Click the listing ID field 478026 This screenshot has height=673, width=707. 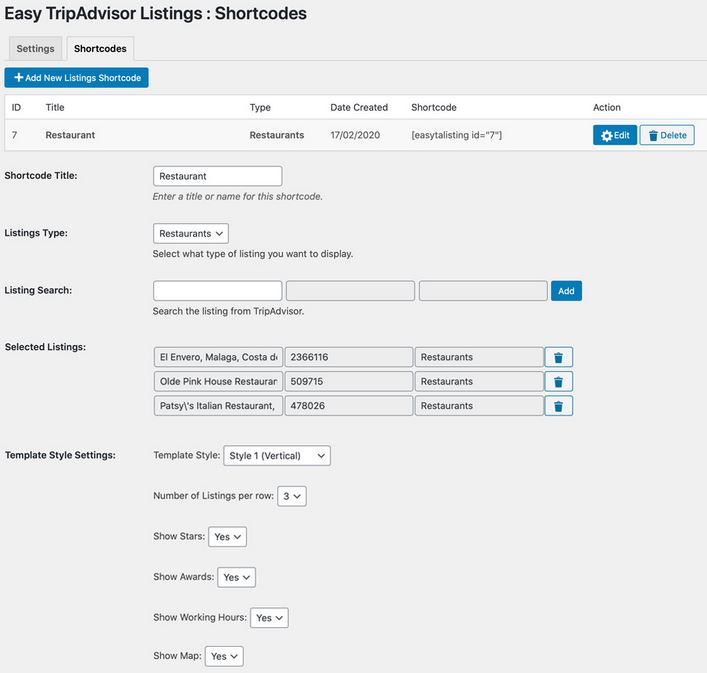tap(349, 406)
